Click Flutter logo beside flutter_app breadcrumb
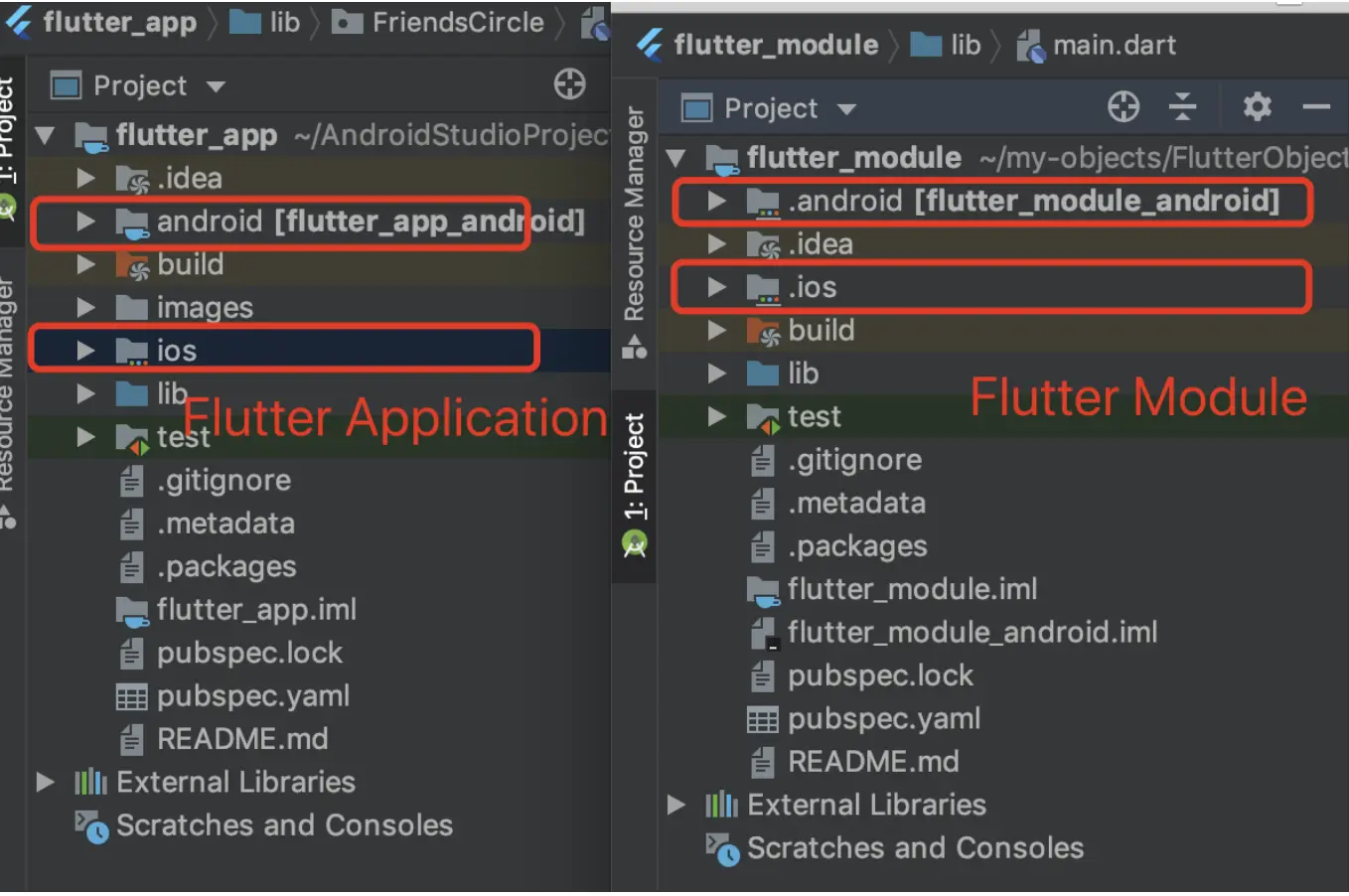The height and width of the screenshot is (896, 1349). coord(18,21)
